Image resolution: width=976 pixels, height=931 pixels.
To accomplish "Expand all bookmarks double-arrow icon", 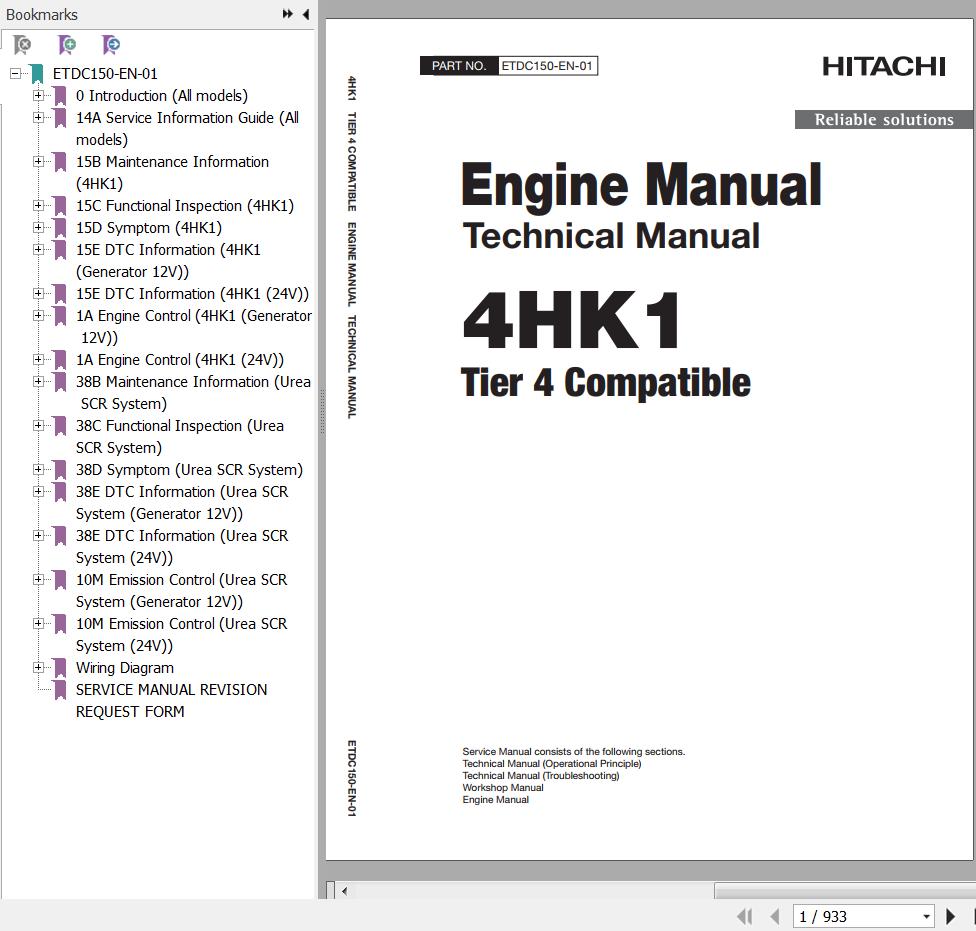I will [287, 14].
